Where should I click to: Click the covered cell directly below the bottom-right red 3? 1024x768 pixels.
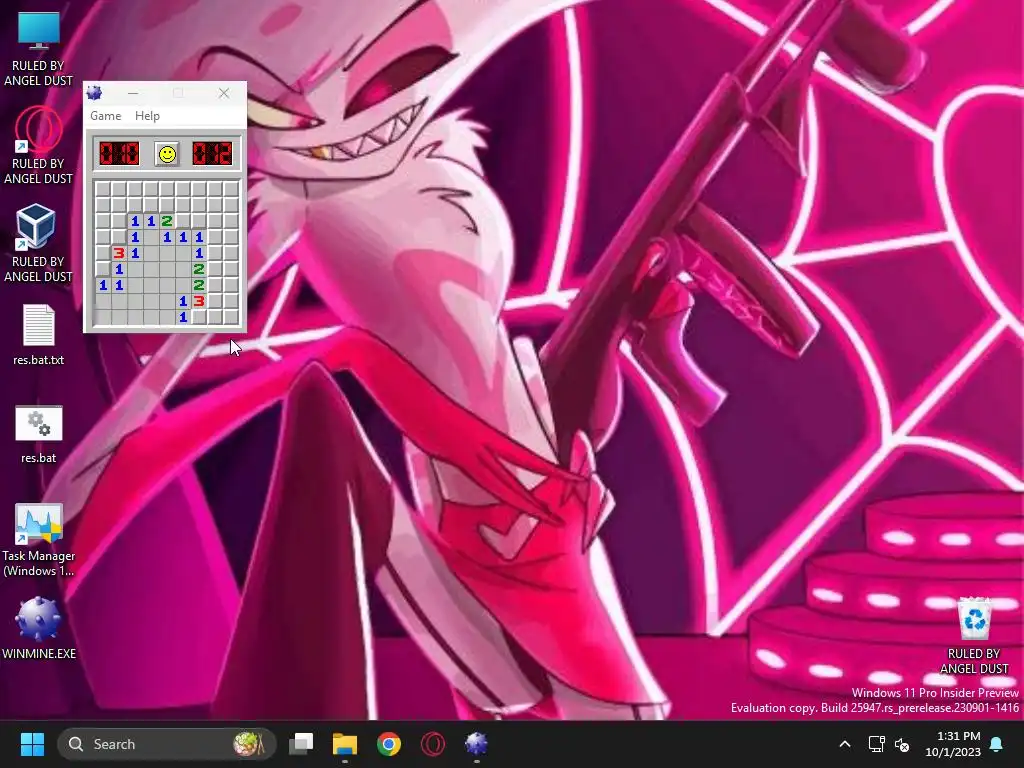199,317
